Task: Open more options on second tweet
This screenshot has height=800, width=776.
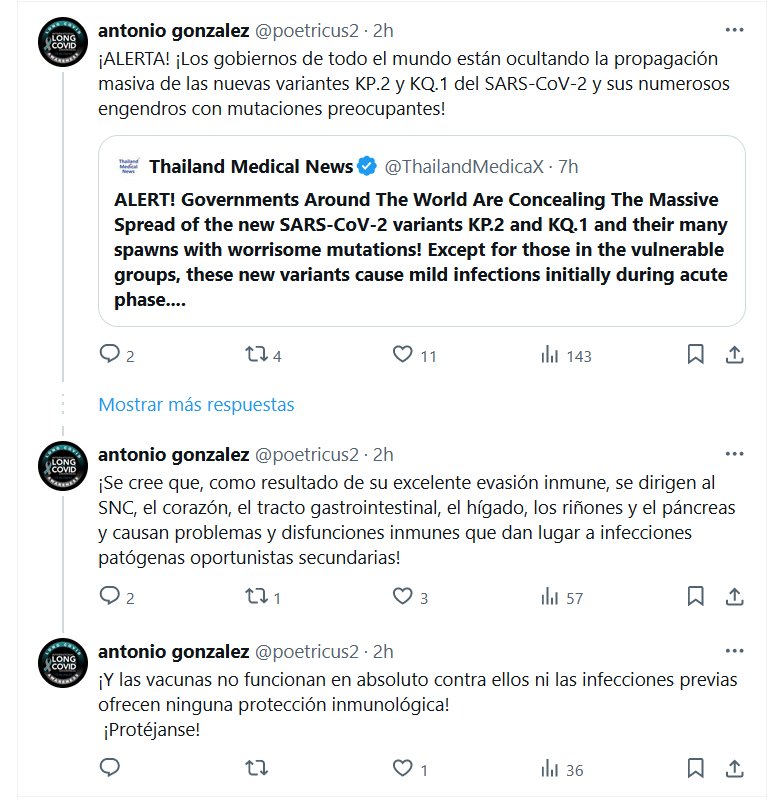Action: (x=734, y=454)
